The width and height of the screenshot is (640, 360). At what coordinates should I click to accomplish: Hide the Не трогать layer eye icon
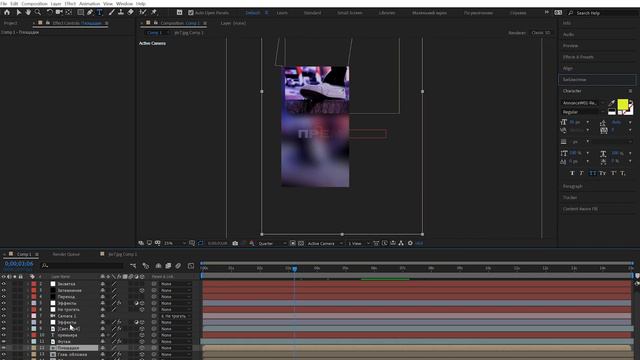pos(4,309)
